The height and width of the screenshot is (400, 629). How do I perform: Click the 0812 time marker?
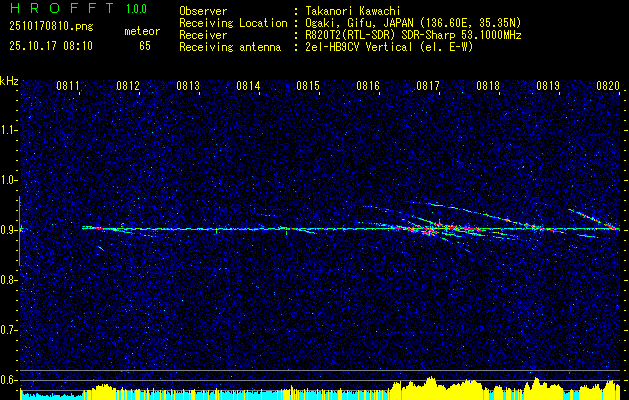point(128,86)
